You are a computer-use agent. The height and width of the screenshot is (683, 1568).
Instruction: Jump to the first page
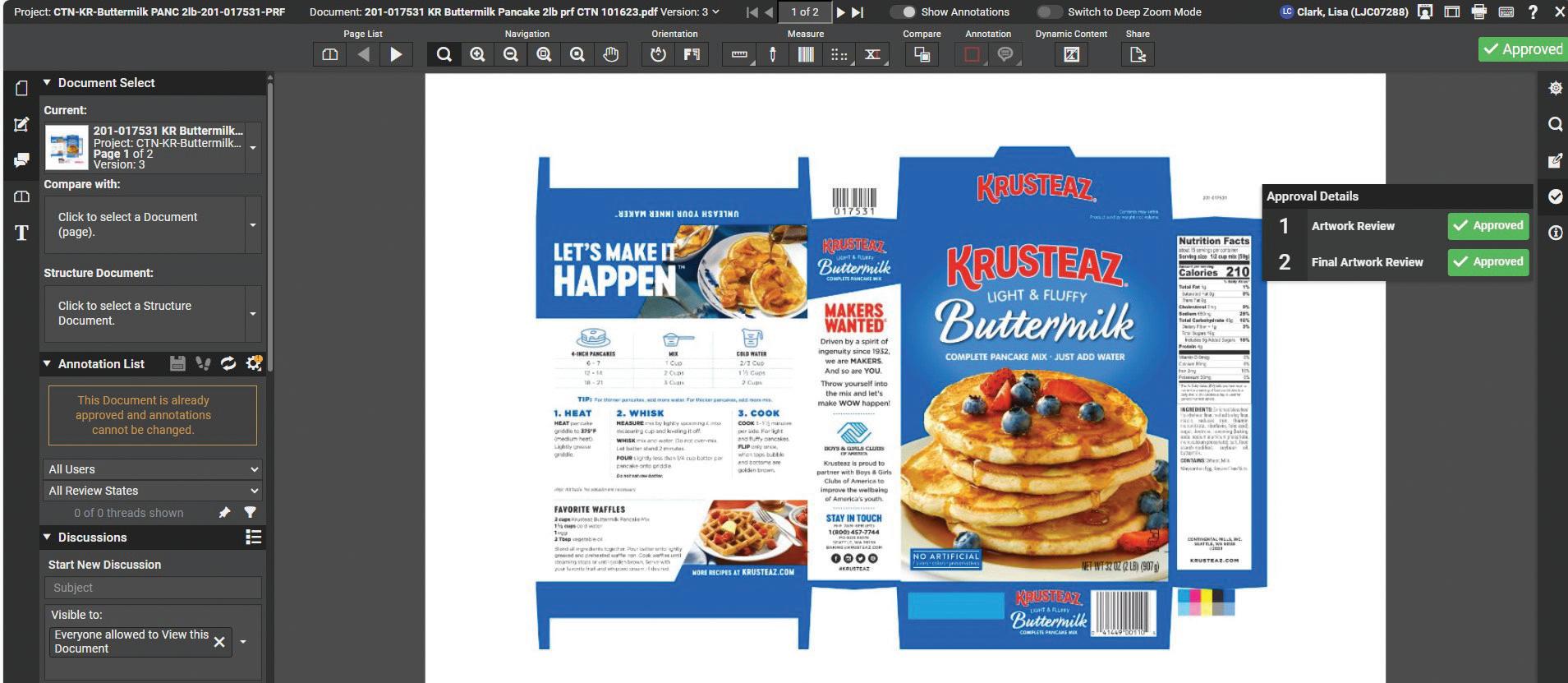point(752,12)
